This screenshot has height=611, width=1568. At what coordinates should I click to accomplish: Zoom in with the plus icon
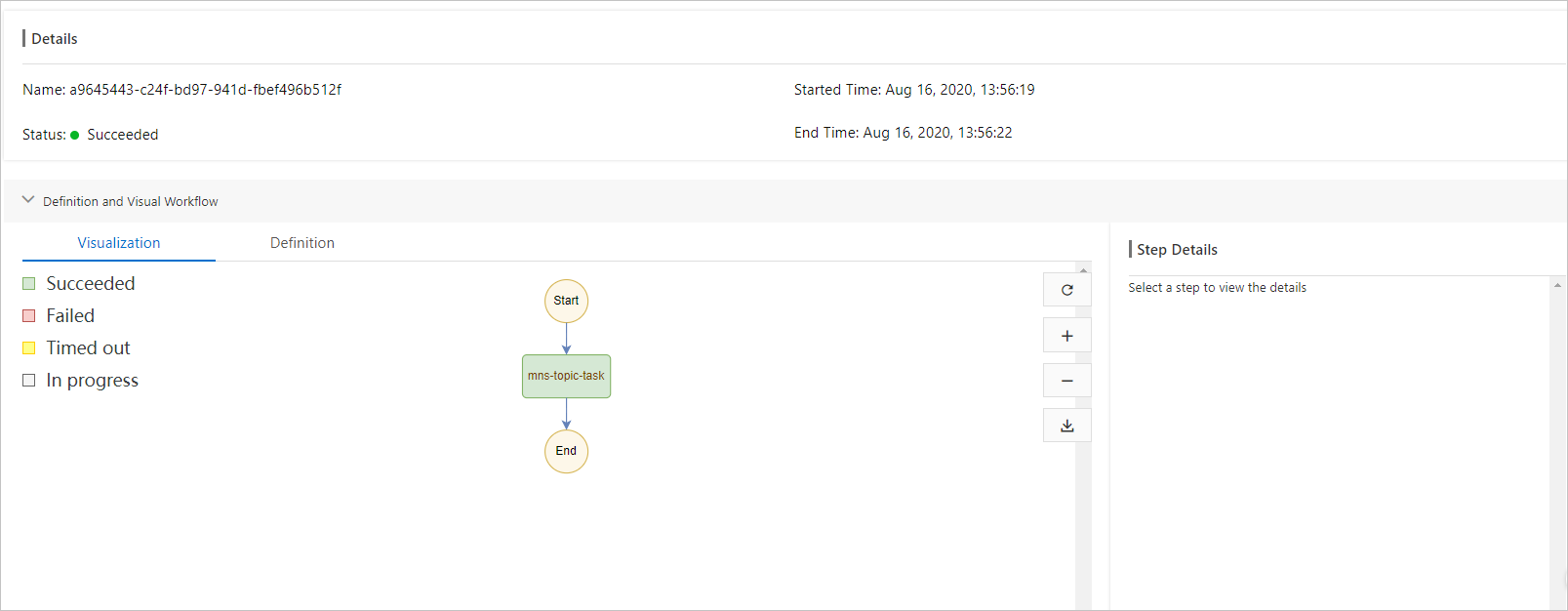click(x=1066, y=336)
